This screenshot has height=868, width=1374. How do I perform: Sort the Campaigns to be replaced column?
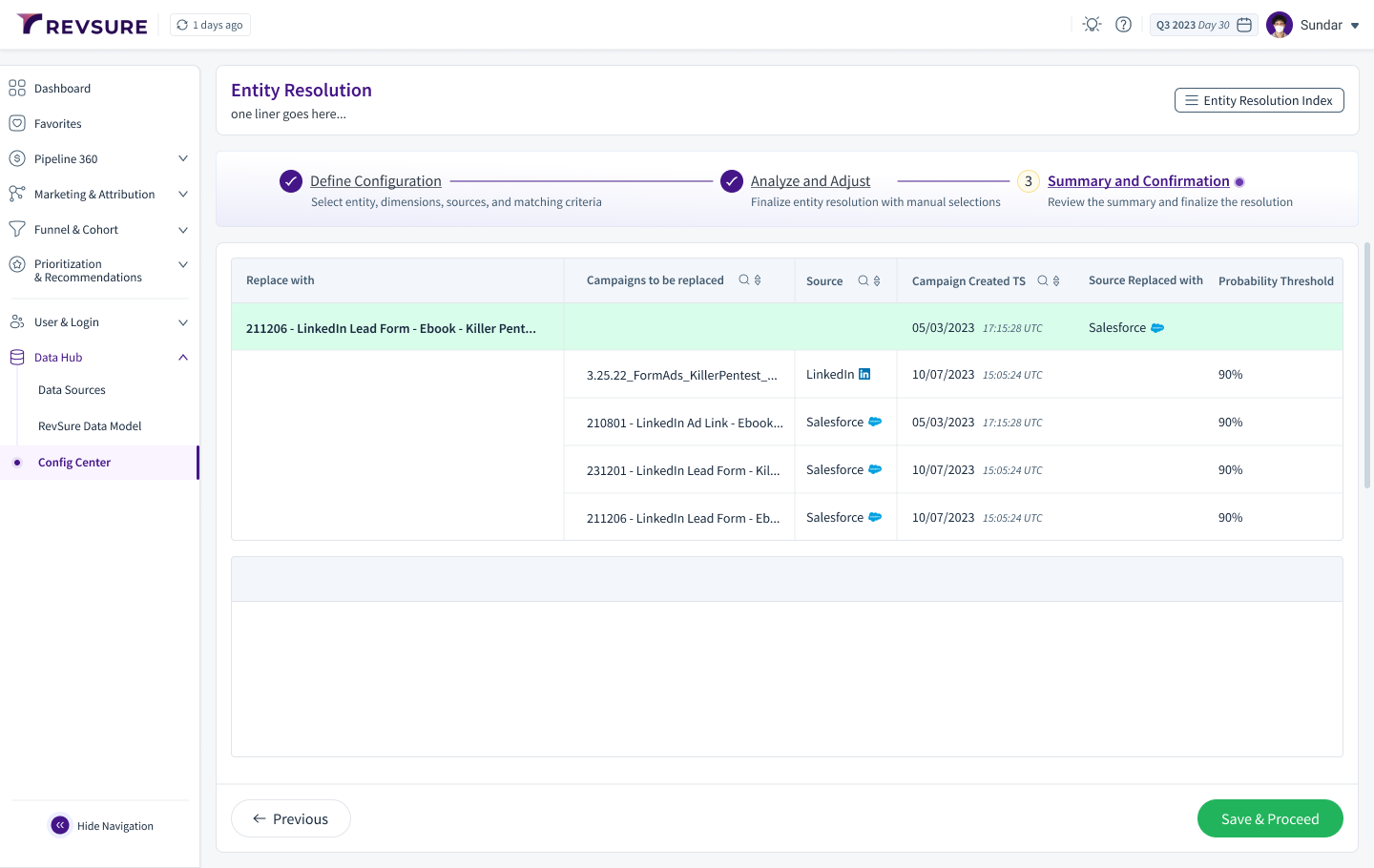coord(758,279)
